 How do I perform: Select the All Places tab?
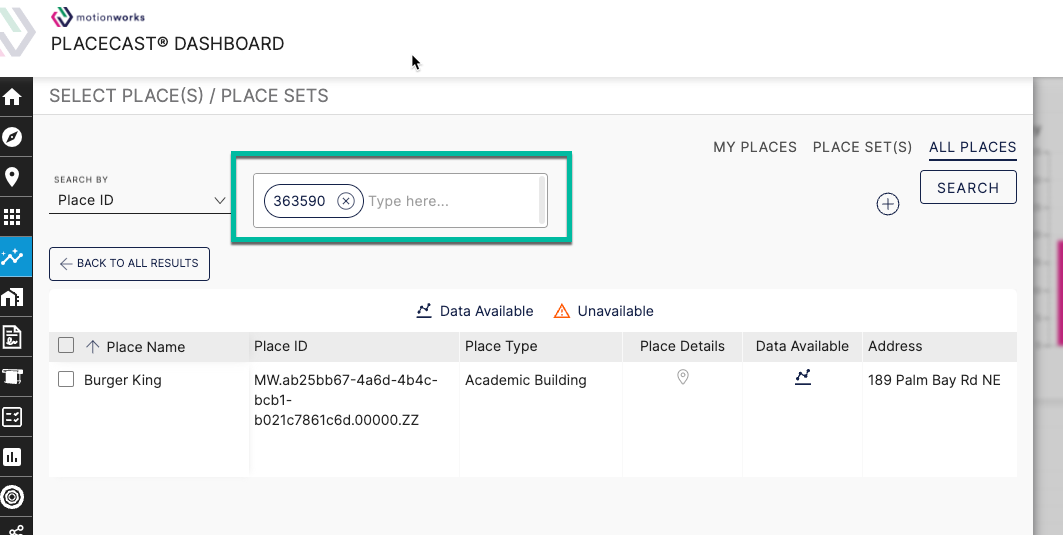972,147
